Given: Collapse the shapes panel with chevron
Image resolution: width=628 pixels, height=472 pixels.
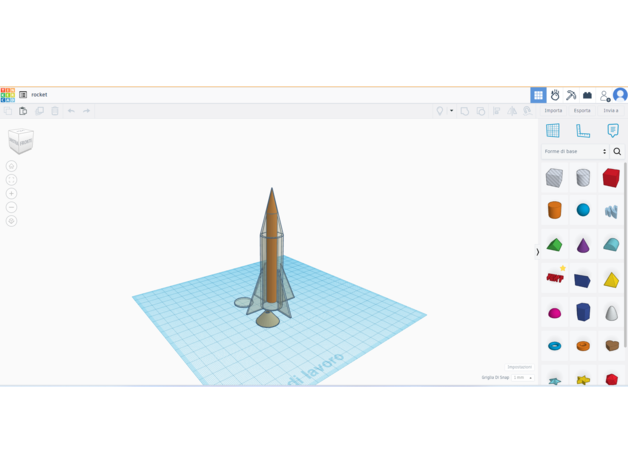Looking at the screenshot, I should (537, 252).
